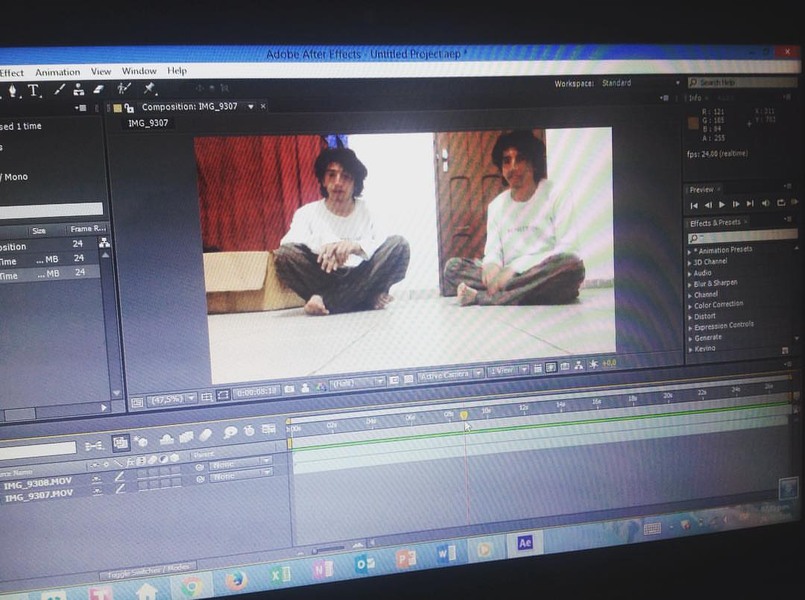Open Word from the taskbar

coord(446,554)
